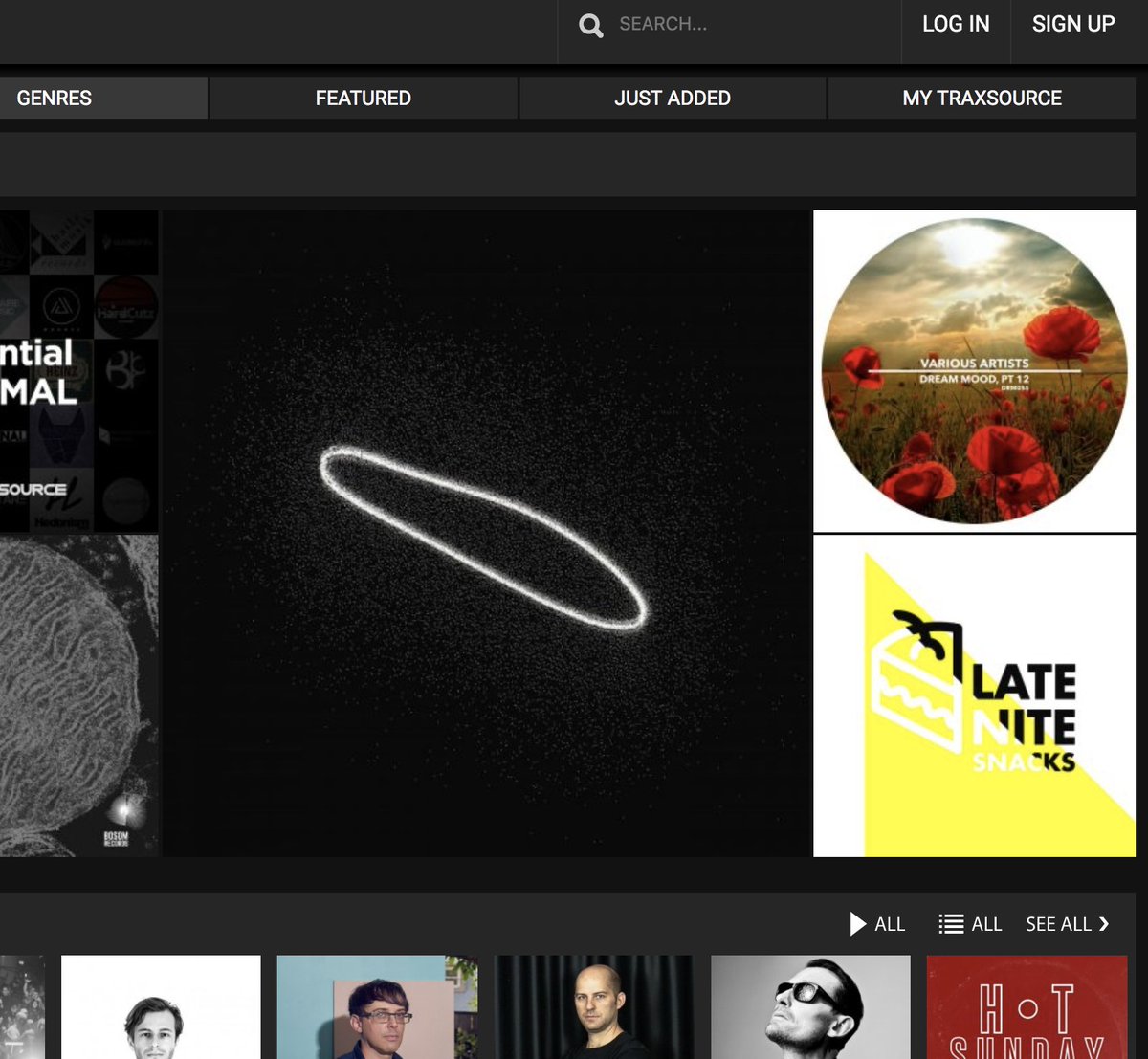Open the Hot Sunday red cover thumbnail
The height and width of the screenshot is (1059, 1148).
1027,1006
